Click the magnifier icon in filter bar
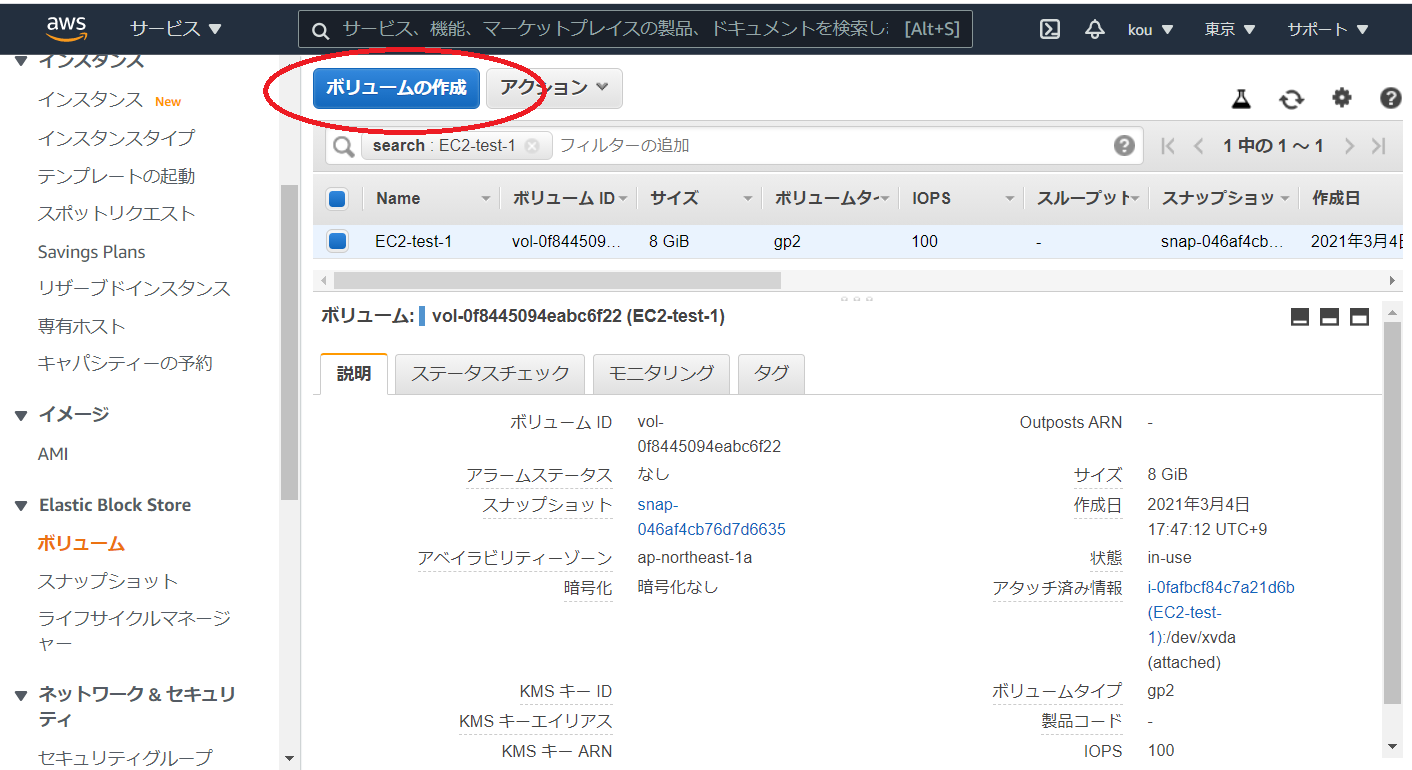The image size is (1412, 770). [344, 147]
